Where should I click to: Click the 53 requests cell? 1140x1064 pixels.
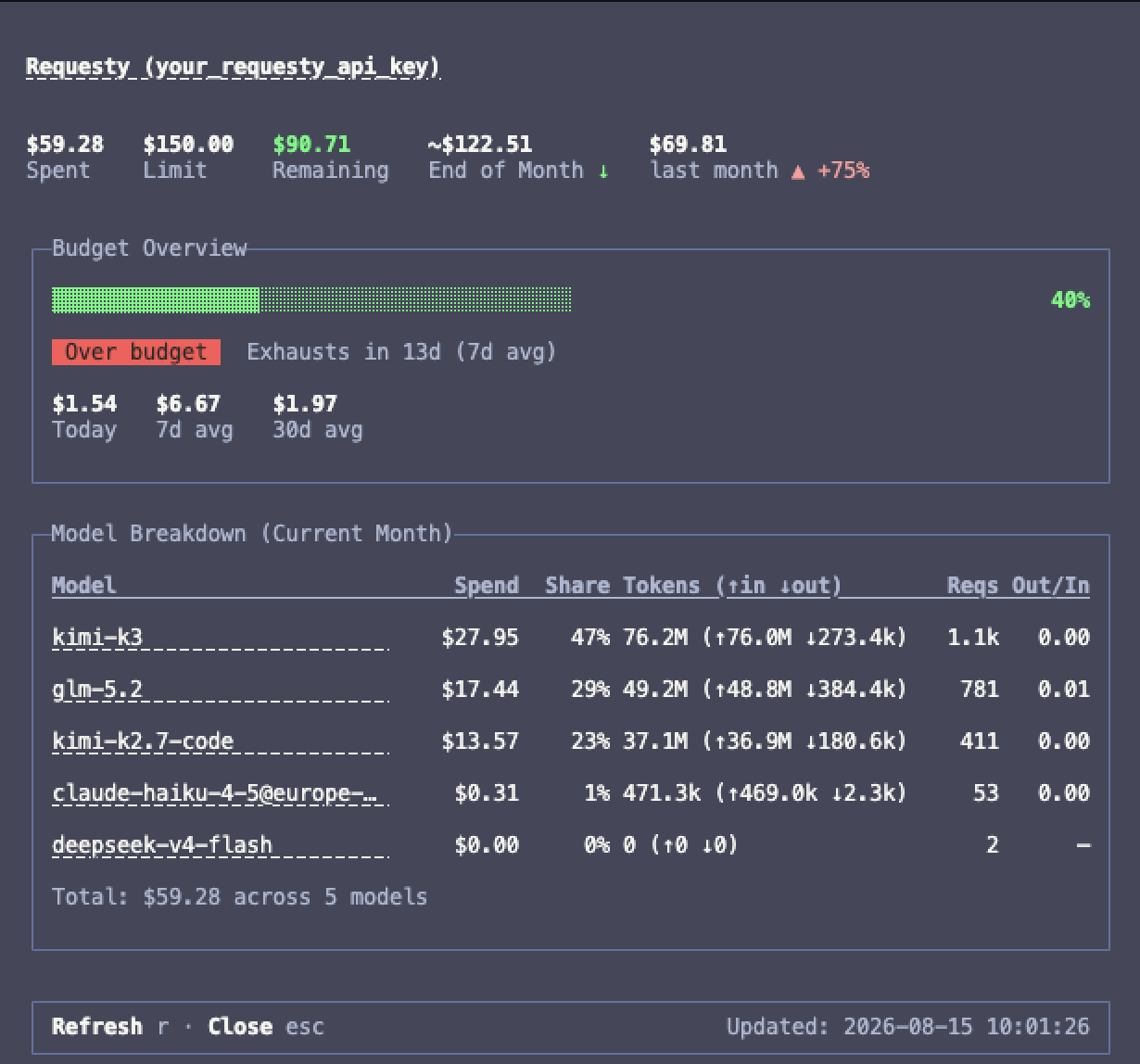click(985, 792)
